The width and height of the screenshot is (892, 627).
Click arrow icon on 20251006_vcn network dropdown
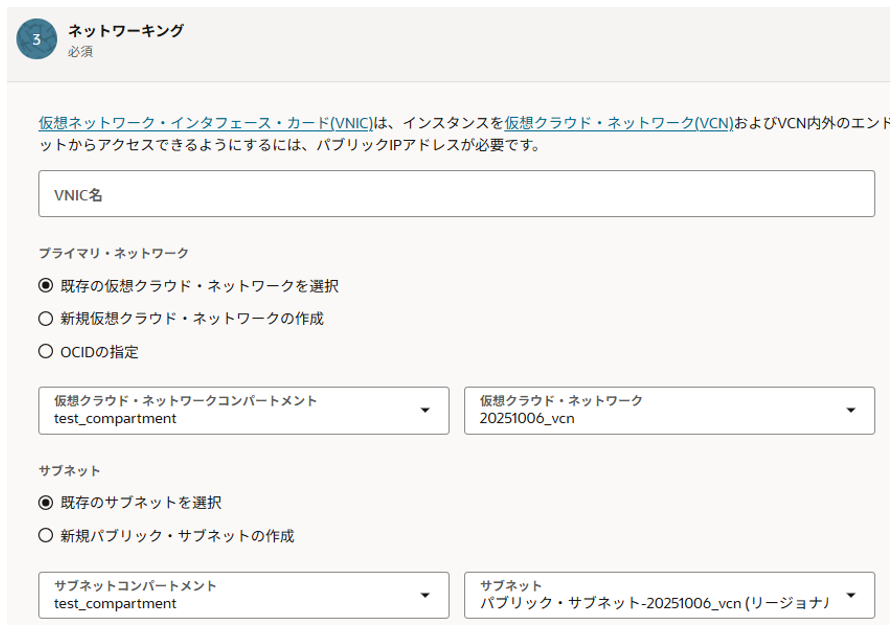click(851, 410)
